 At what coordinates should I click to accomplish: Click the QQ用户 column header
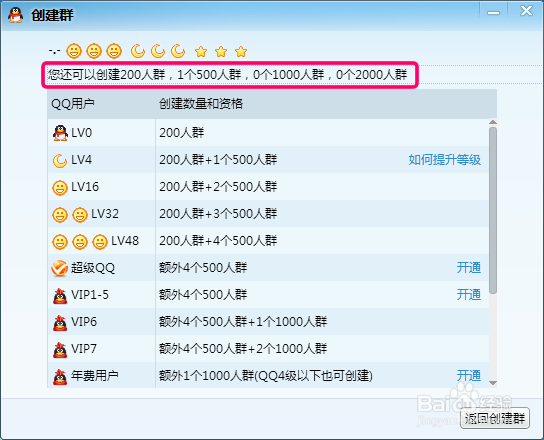tap(73, 104)
